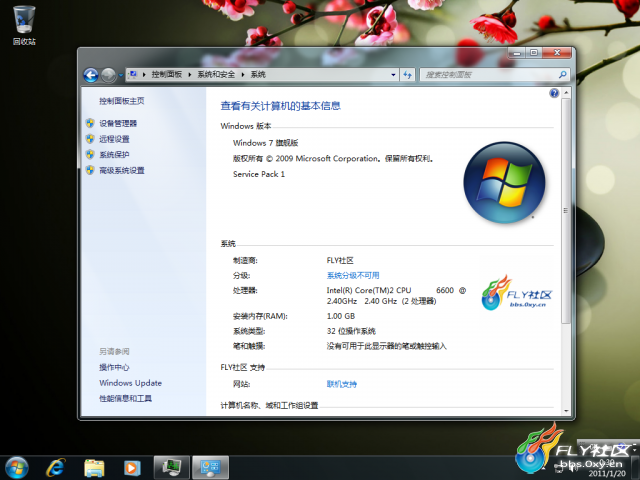640x480 pixels.
Task: Close the System window
Action: tap(557, 53)
